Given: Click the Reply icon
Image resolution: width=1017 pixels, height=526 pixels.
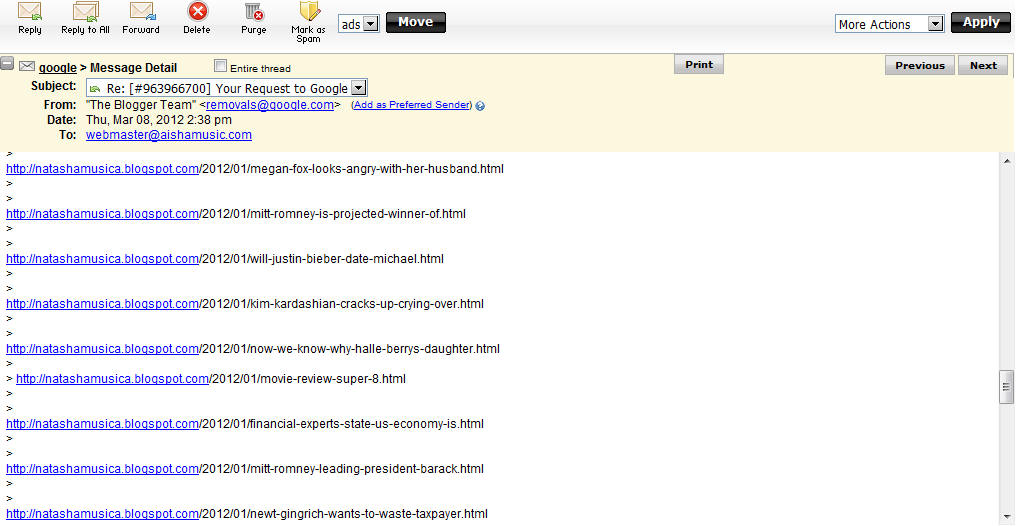Looking at the screenshot, I should tap(29, 12).
